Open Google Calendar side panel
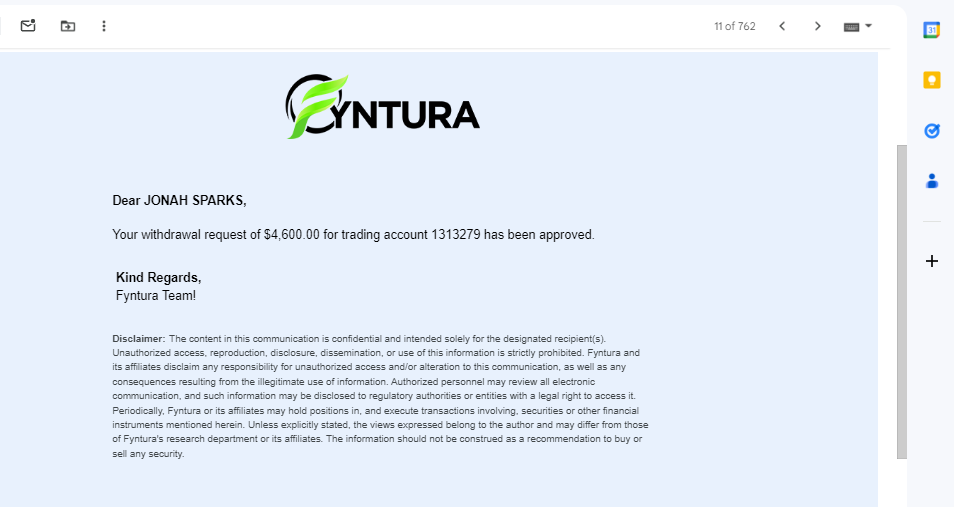Image resolution: width=954 pixels, height=507 pixels. tap(931, 30)
